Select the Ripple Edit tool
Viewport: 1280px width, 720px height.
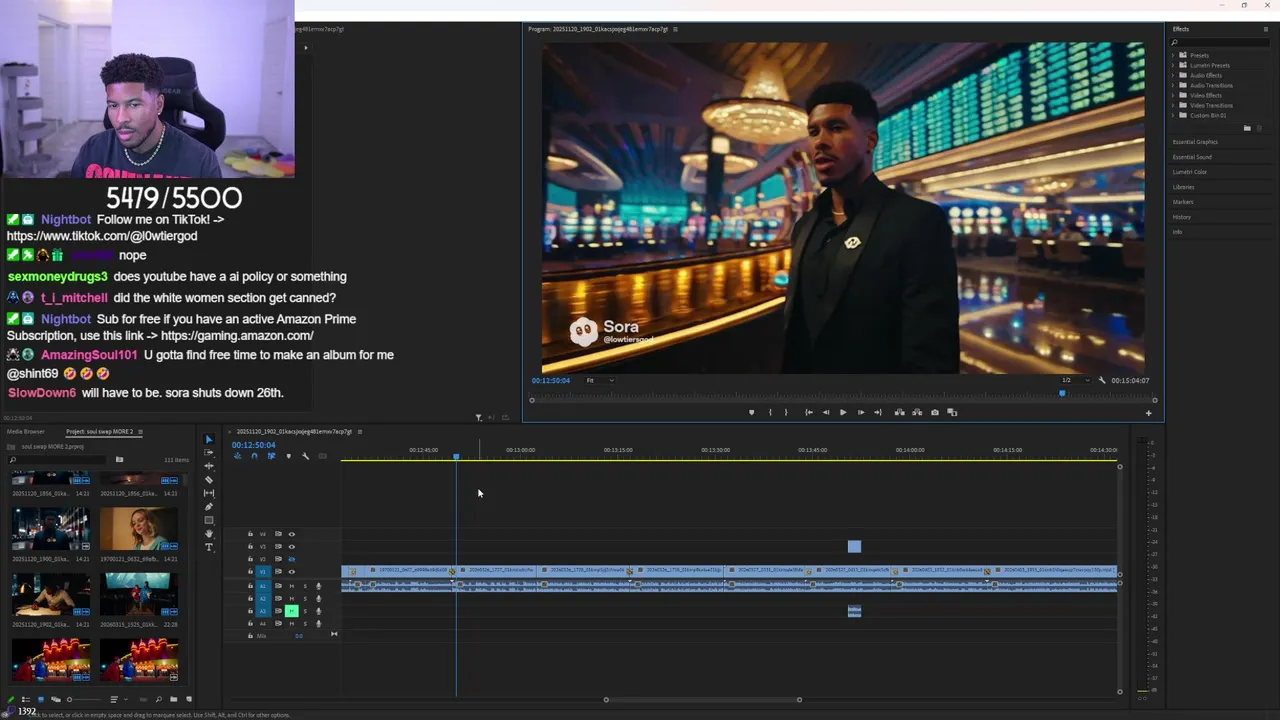tap(209, 466)
